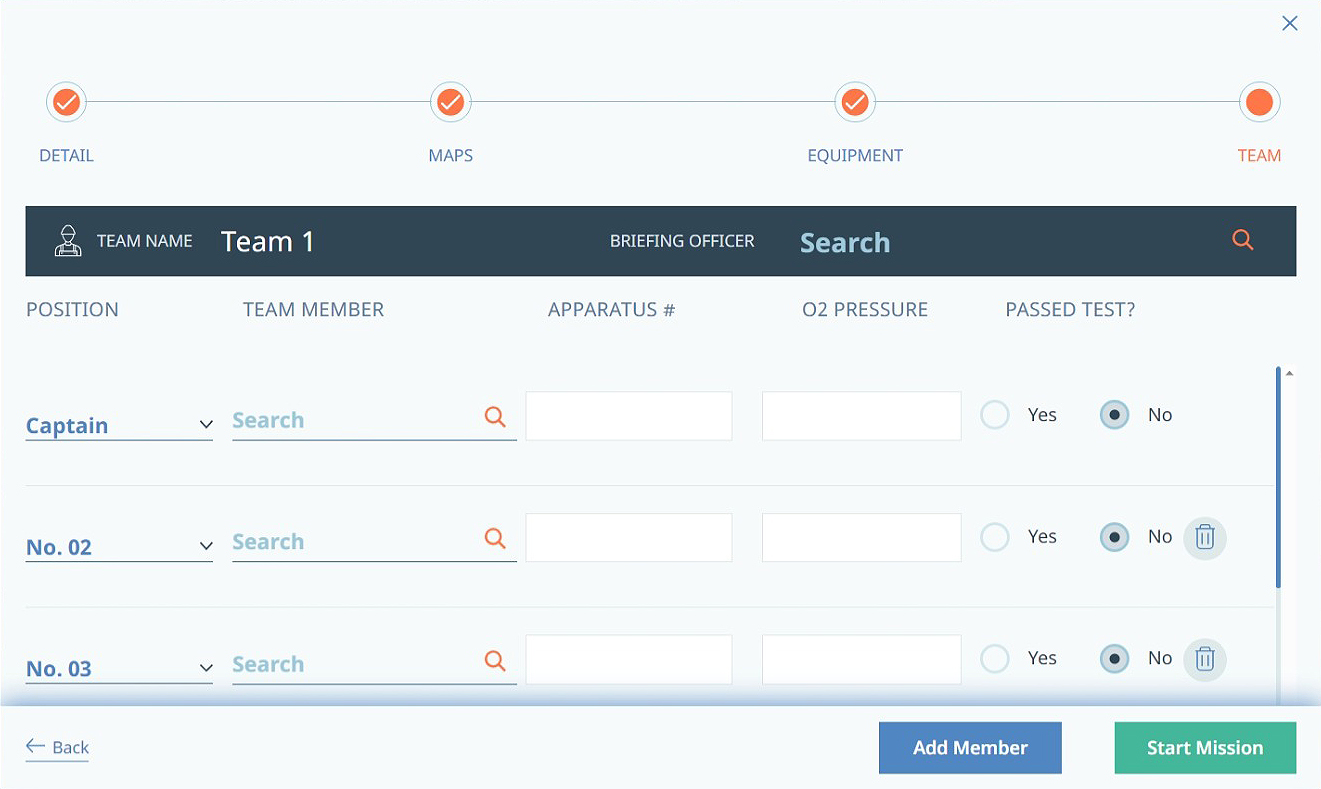Close the dialog with the X icon
This screenshot has width=1321, height=789.
coord(1290,24)
